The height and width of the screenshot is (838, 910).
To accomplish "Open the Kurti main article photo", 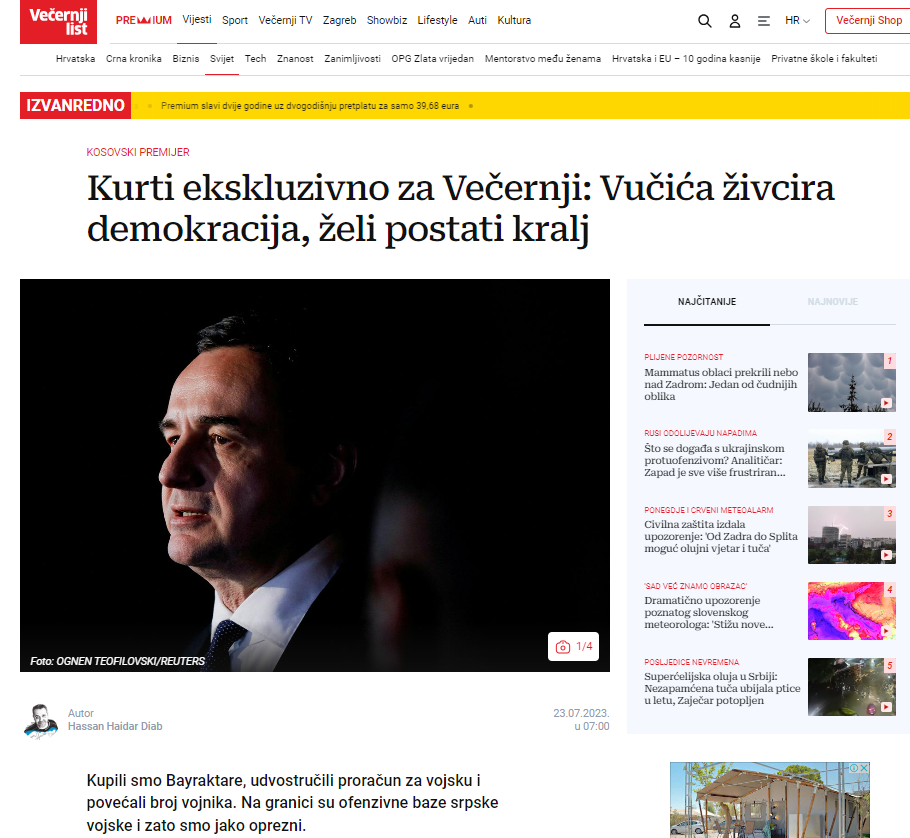I will coord(315,475).
